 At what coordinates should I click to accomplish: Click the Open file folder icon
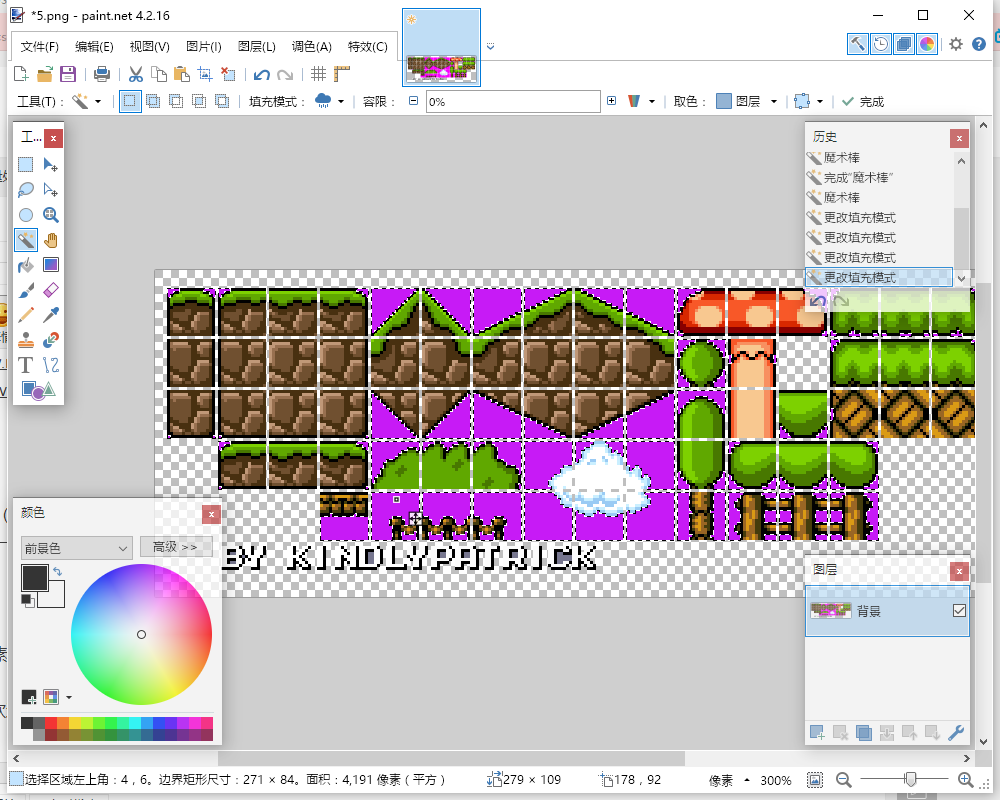coord(45,74)
